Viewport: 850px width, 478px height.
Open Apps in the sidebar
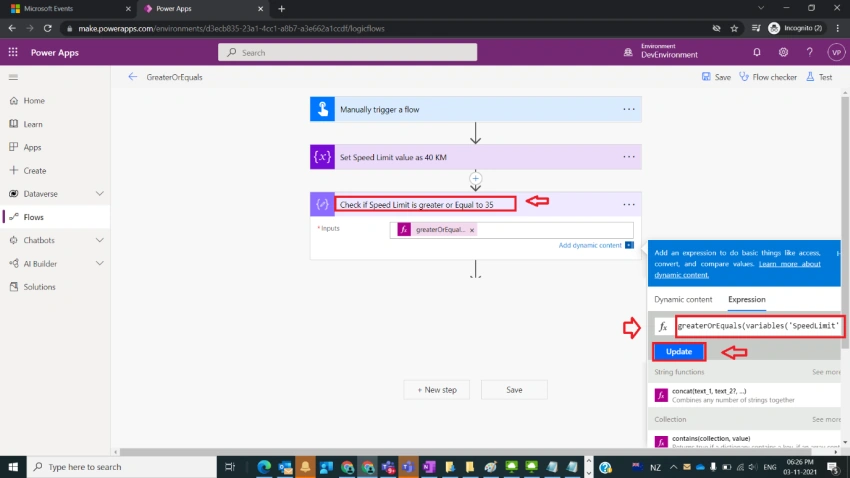(32, 147)
